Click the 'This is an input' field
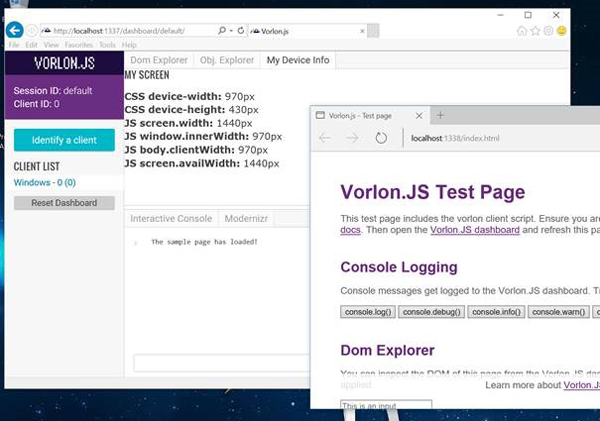 pos(386,404)
